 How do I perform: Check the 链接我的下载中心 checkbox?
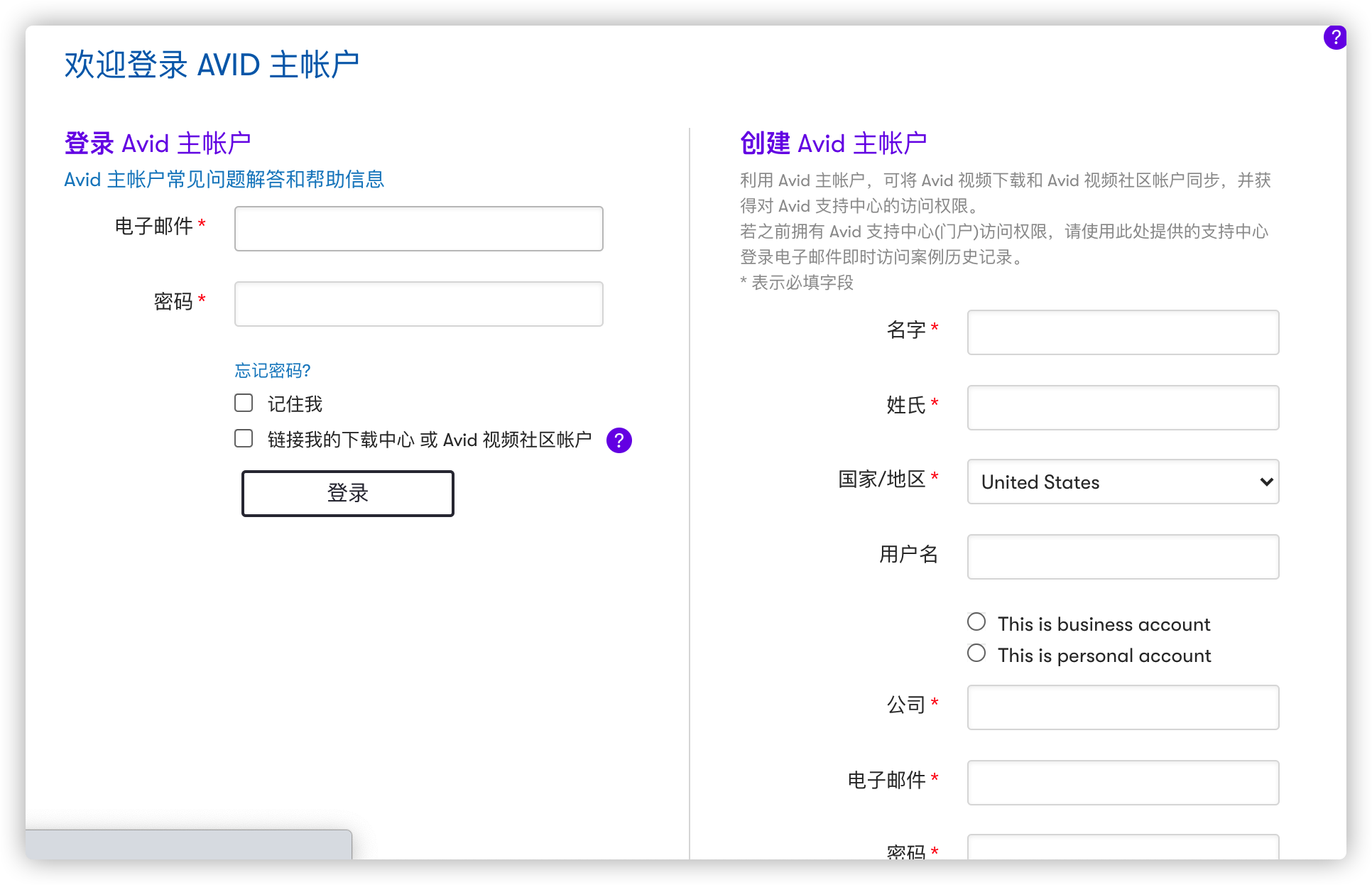pyautogui.click(x=244, y=439)
